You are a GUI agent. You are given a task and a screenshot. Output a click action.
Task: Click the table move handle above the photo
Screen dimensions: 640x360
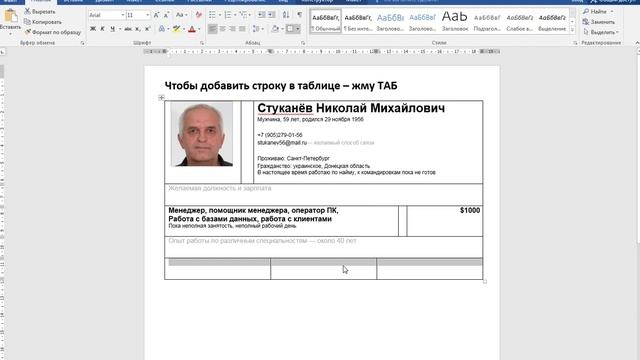coord(161,98)
